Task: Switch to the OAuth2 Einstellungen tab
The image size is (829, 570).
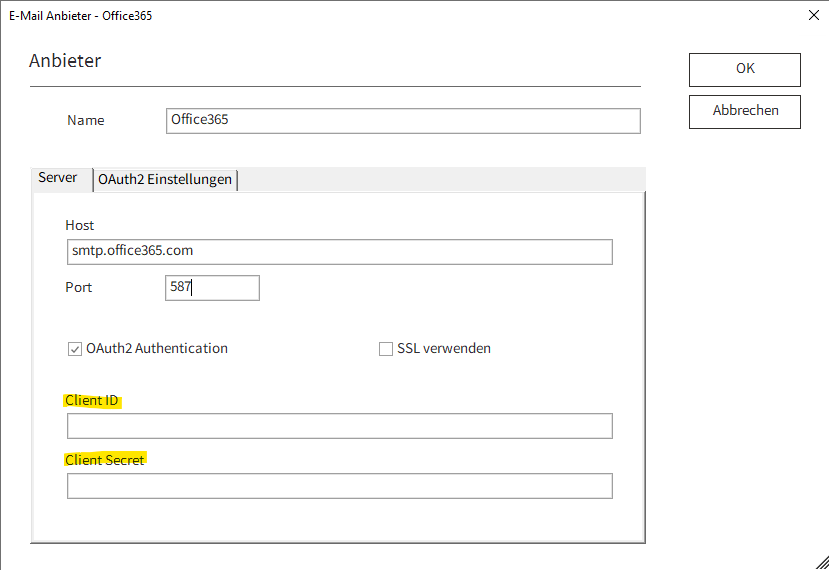Action: tap(165, 180)
